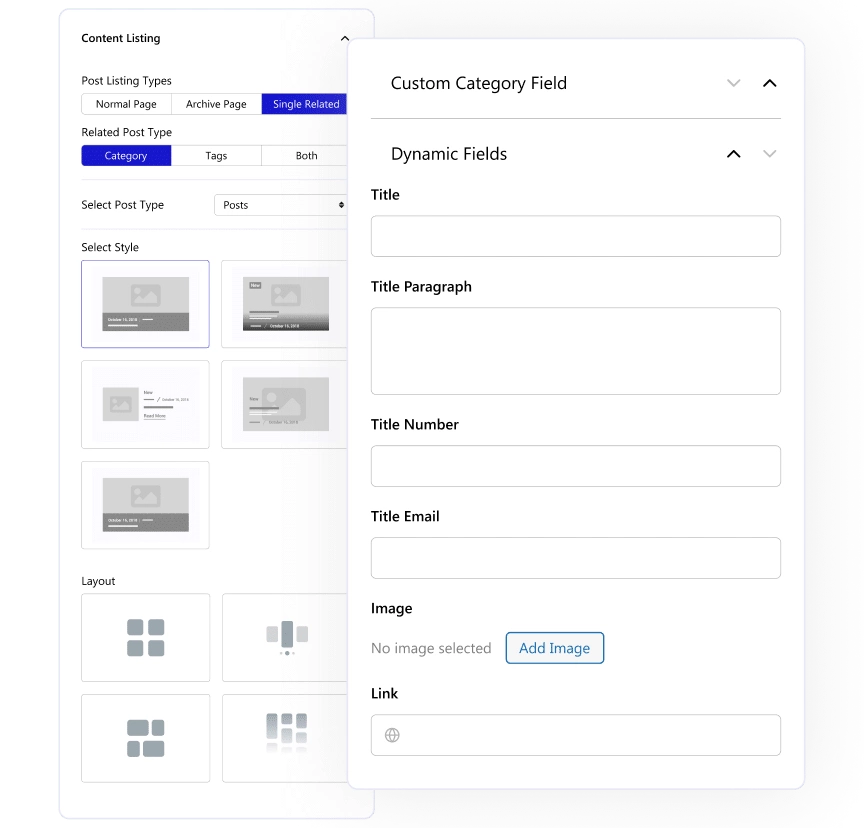Switch related post type to Tags
The image size is (864, 828).
tap(216, 156)
